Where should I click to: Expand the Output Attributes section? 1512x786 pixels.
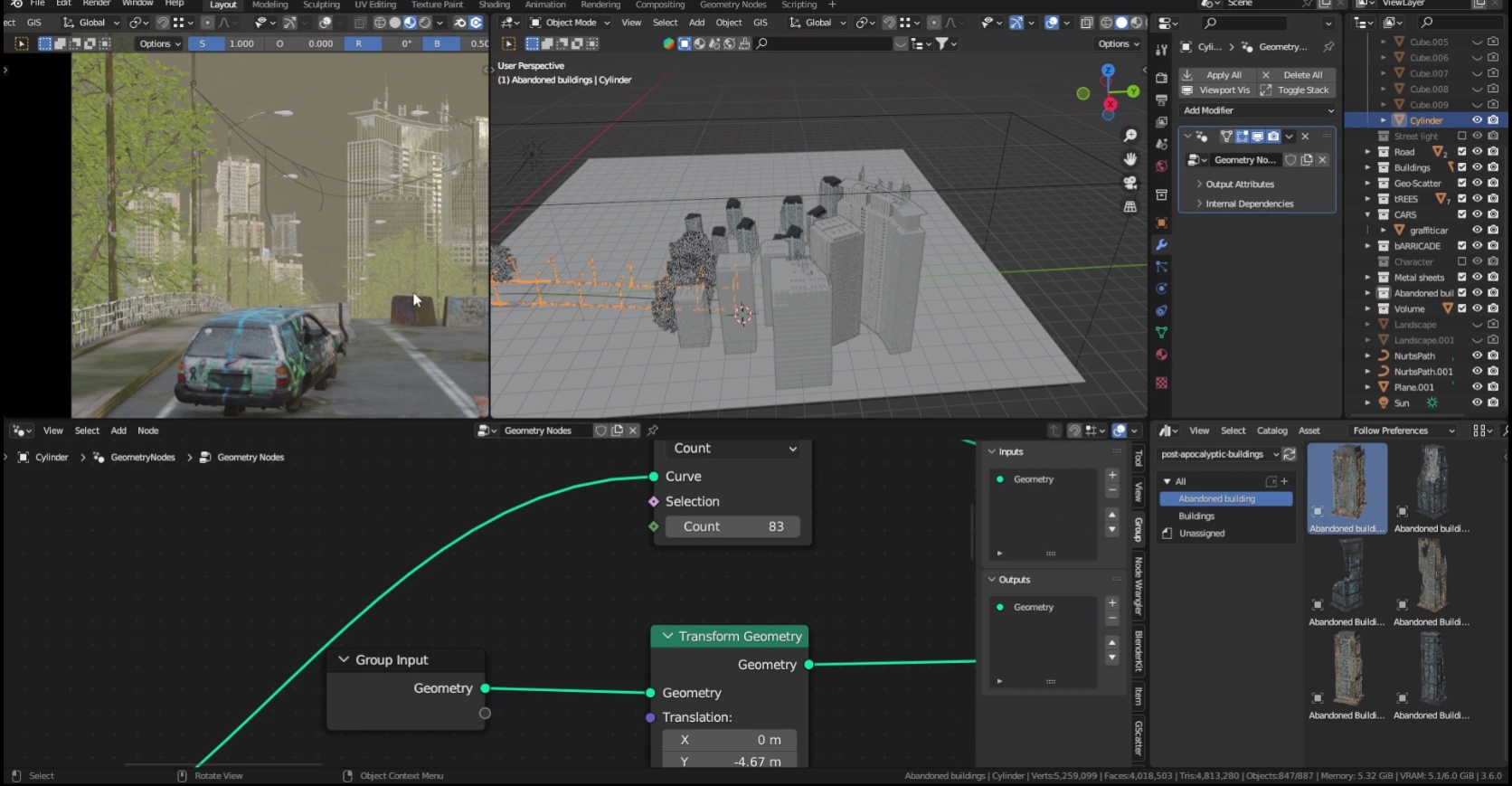[x=1239, y=185]
